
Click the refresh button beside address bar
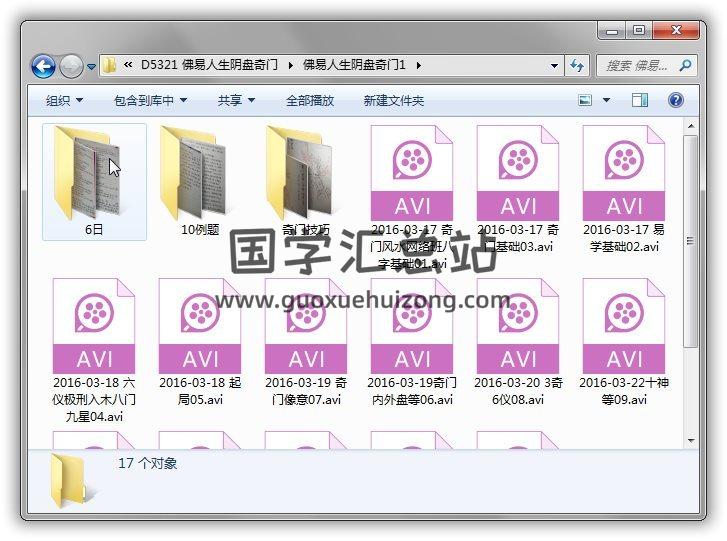click(x=577, y=66)
